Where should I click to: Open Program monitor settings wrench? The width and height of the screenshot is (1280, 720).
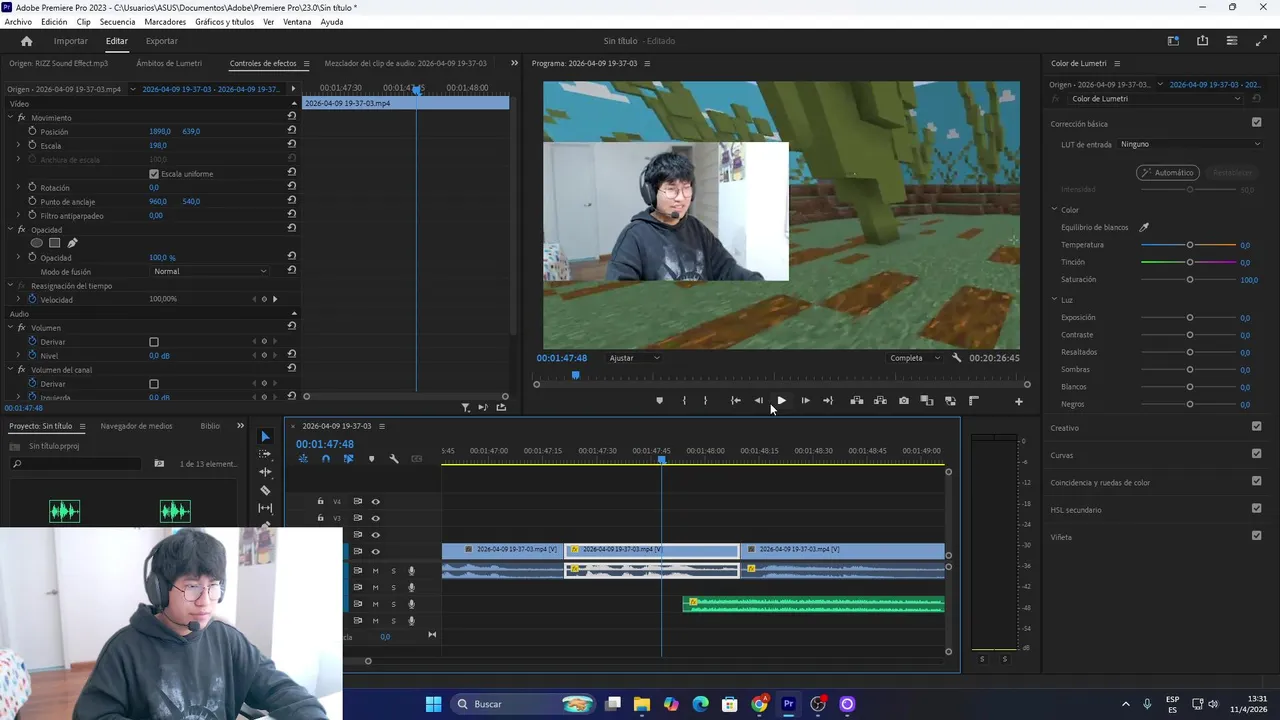[957, 358]
